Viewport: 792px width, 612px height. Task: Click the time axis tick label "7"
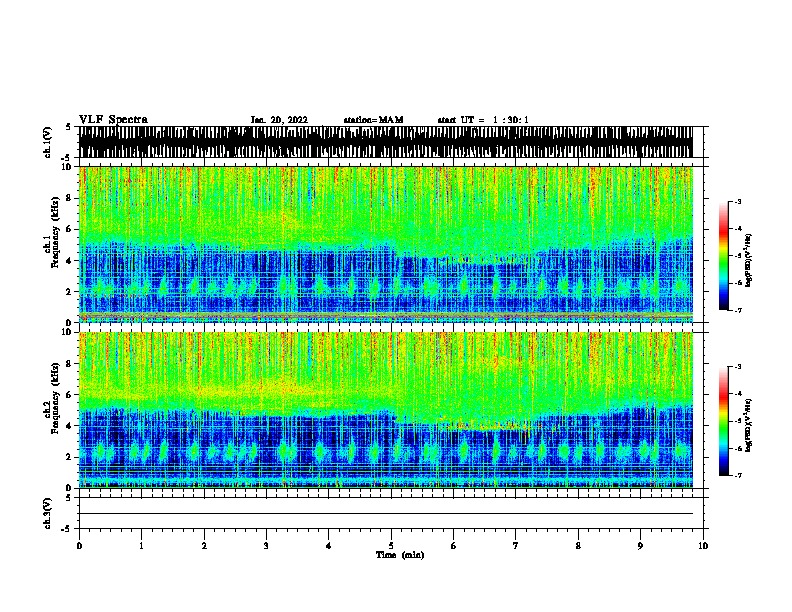[x=516, y=546]
